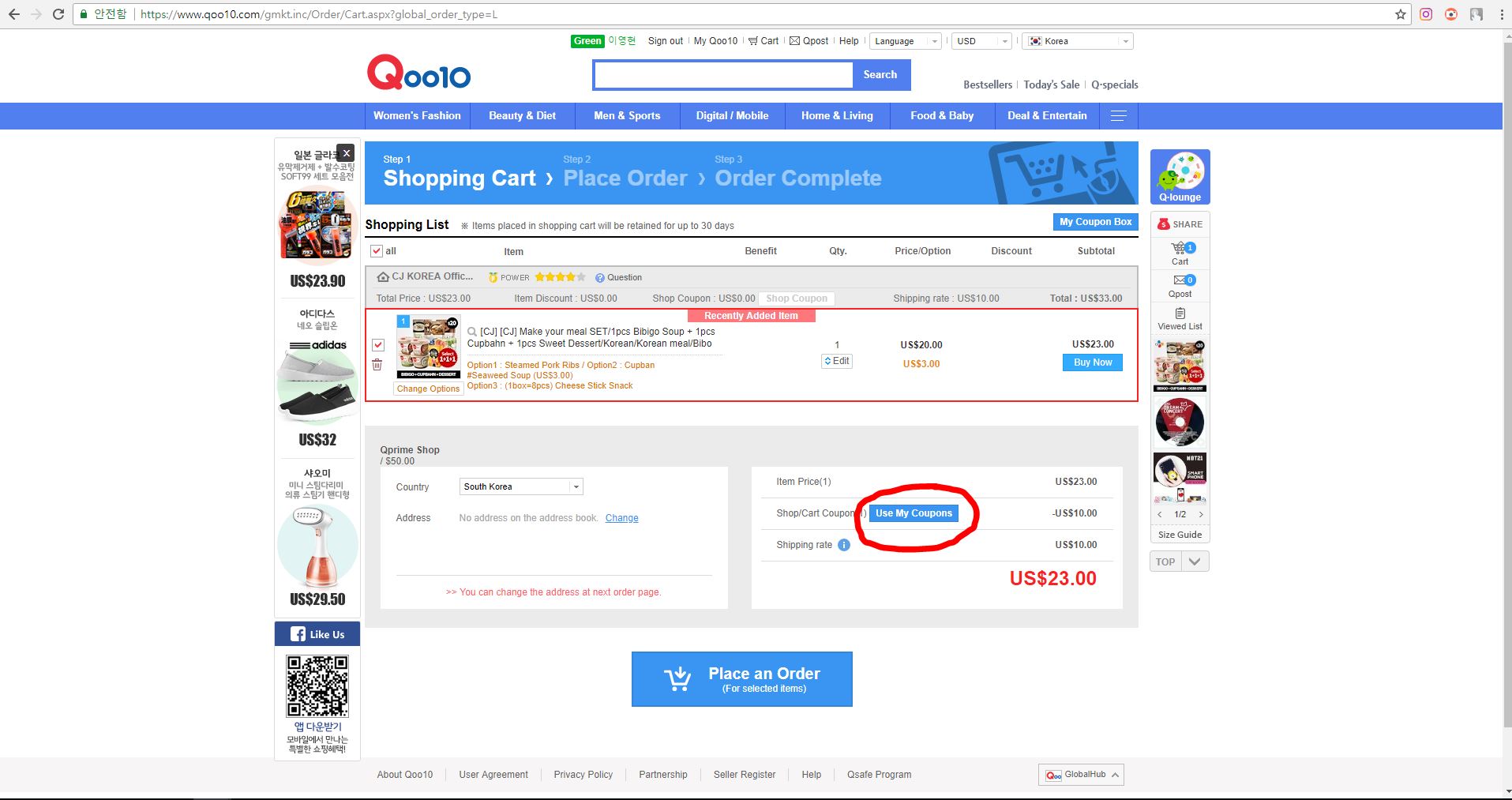
Task: Click the browser forward arrow
Action: coord(36,14)
